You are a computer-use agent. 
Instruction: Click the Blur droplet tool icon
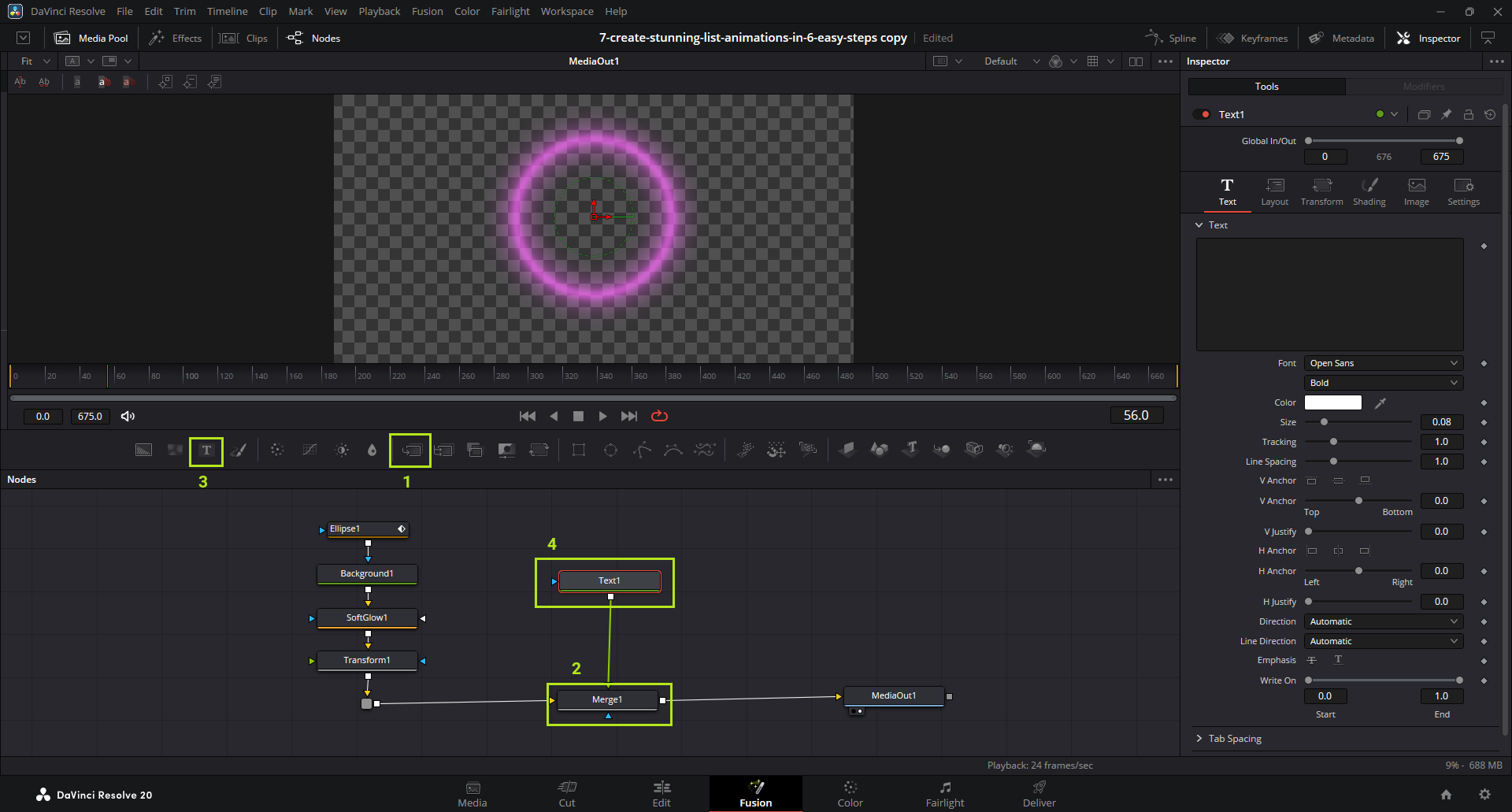point(372,450)
